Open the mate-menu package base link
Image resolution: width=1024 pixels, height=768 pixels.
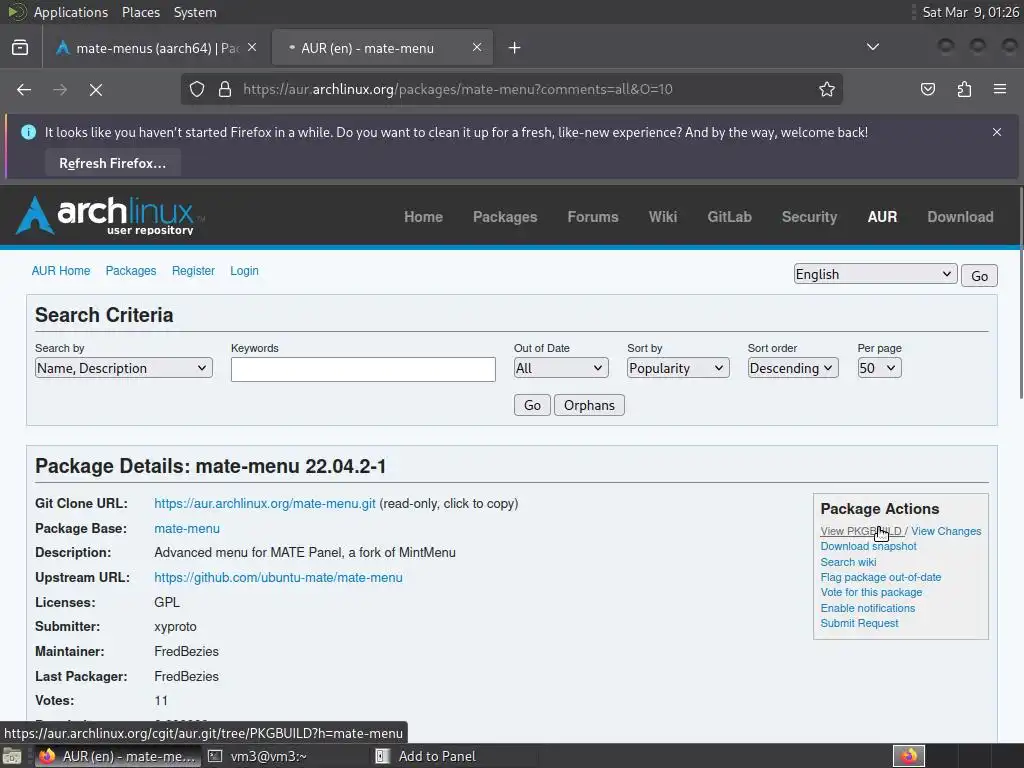187,528
